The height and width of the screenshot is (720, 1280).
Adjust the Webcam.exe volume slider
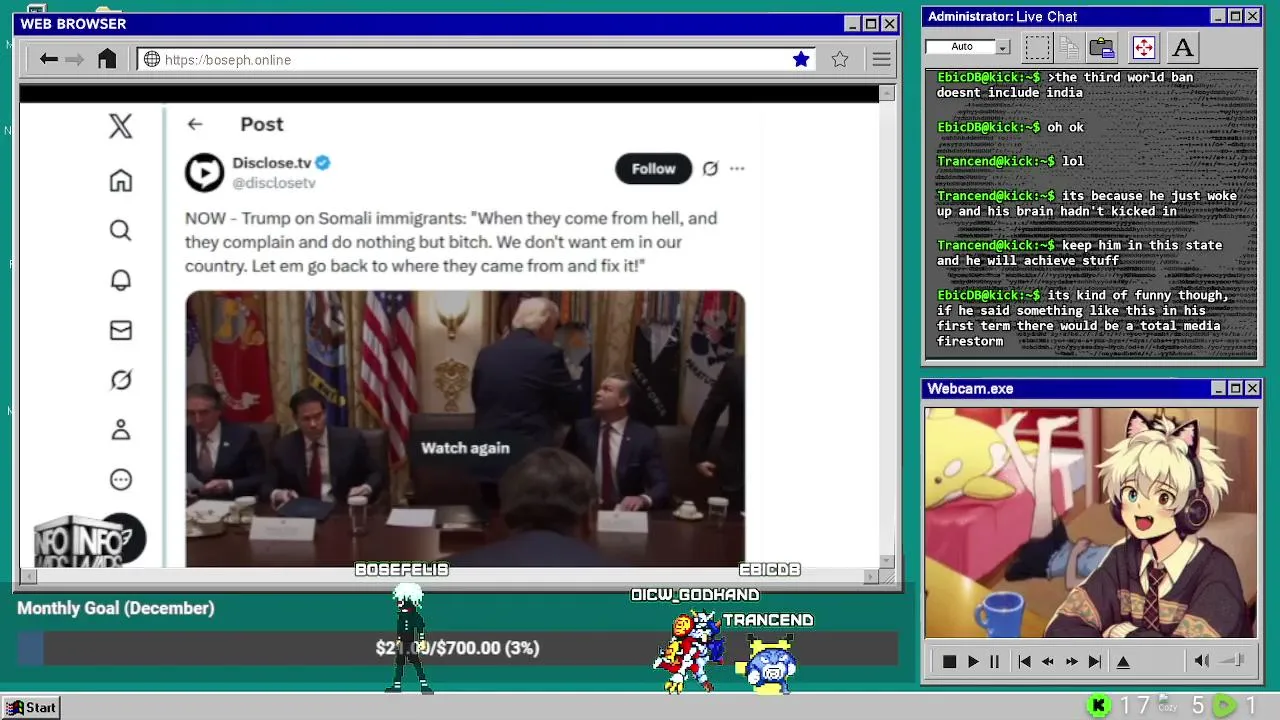[x=1233, y=660]
